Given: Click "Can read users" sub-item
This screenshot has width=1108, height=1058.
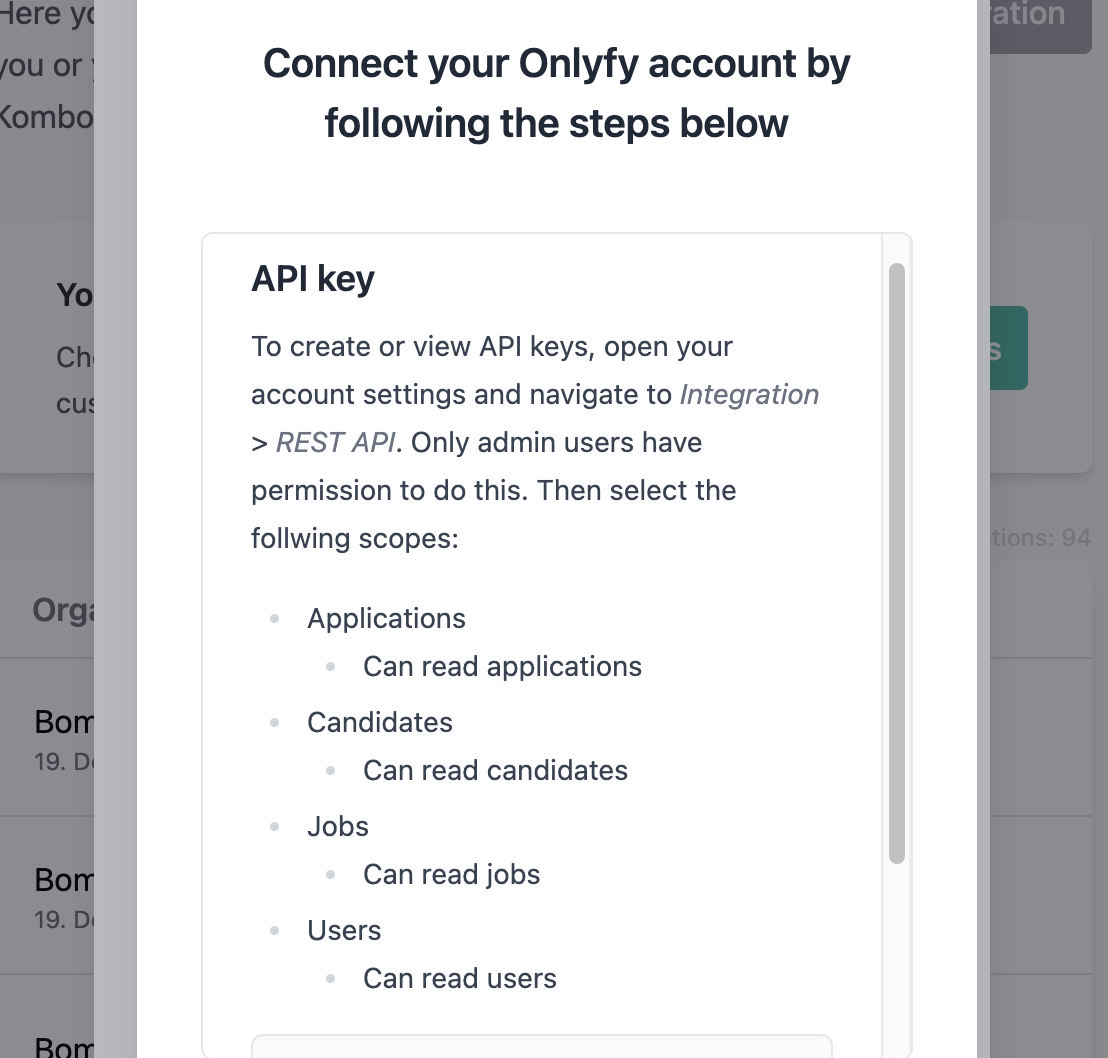Looking at the screenshot, I should 459,978.
